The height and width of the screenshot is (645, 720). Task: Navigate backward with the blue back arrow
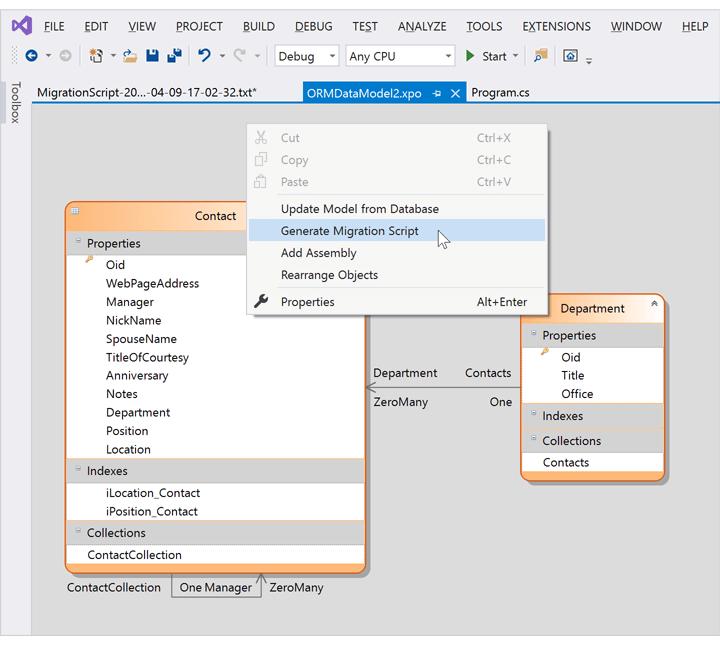click(x=31, y=56)
